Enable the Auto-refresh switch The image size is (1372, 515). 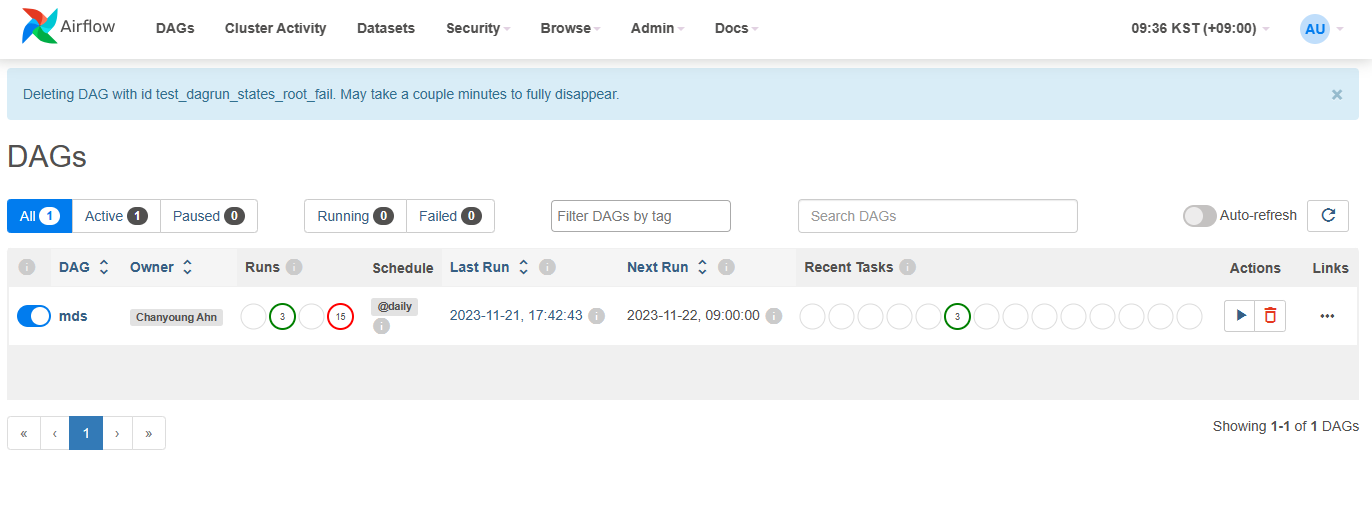[x=1199, y=216]
